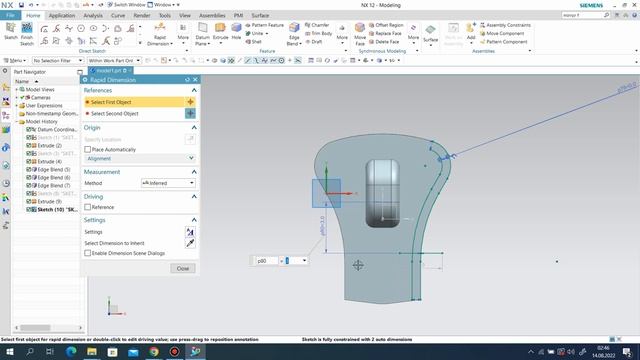Open the Within Work Part Only dropdown
This screenshot has height=360, width=640.
(114, 60)
